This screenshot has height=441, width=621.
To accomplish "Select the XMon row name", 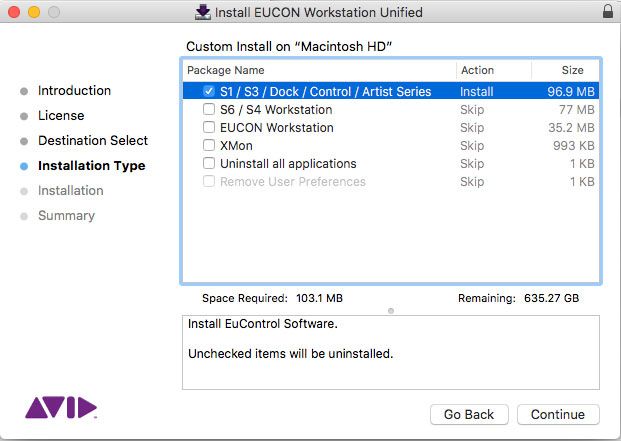I will (236, 146).
